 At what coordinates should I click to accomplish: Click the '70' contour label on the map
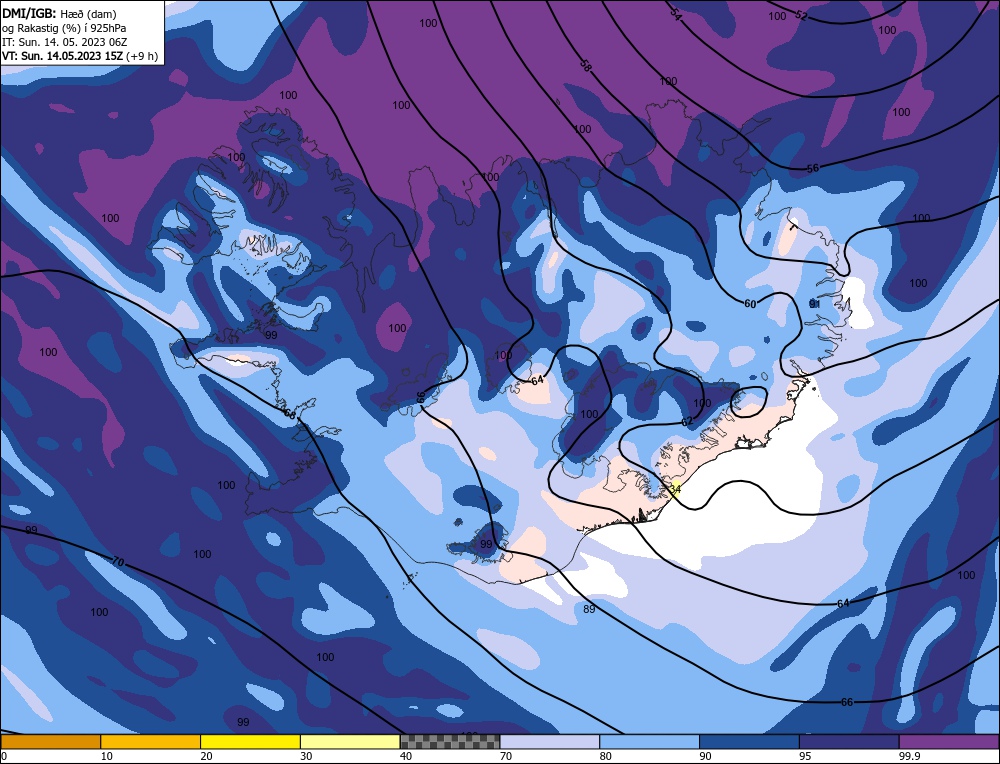(x=117, y=561)
